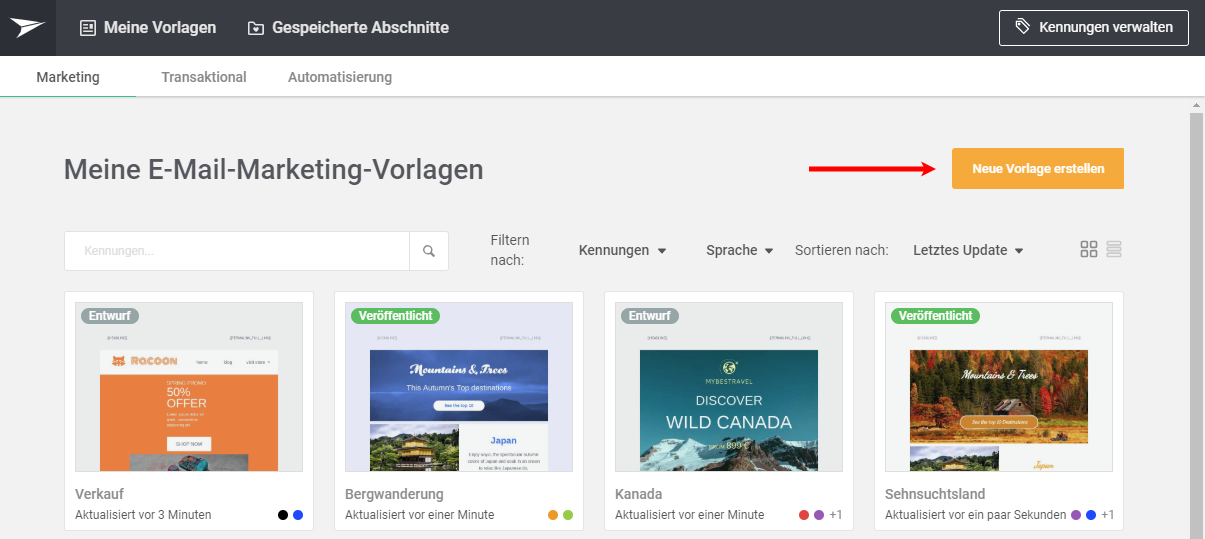Open the Sehnsuchtsland template thumbnail
Viewport: 1205px width, 539px height.
pyautogui.click(x=999, y=387)
